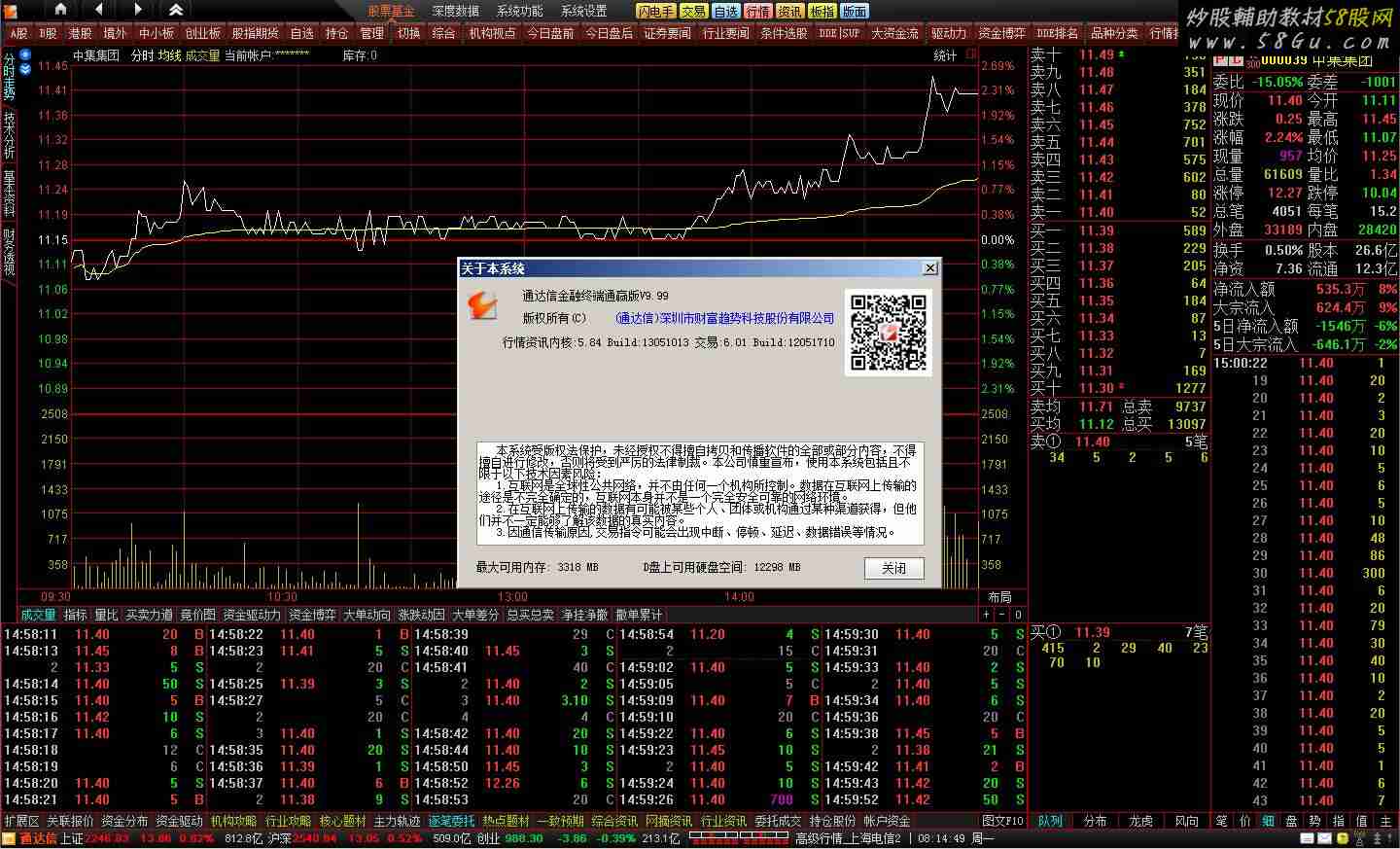Viewport: 1400px width, 849px height.
Task: Close the 关于本系统 dialog with X
Action: (929, 268)
